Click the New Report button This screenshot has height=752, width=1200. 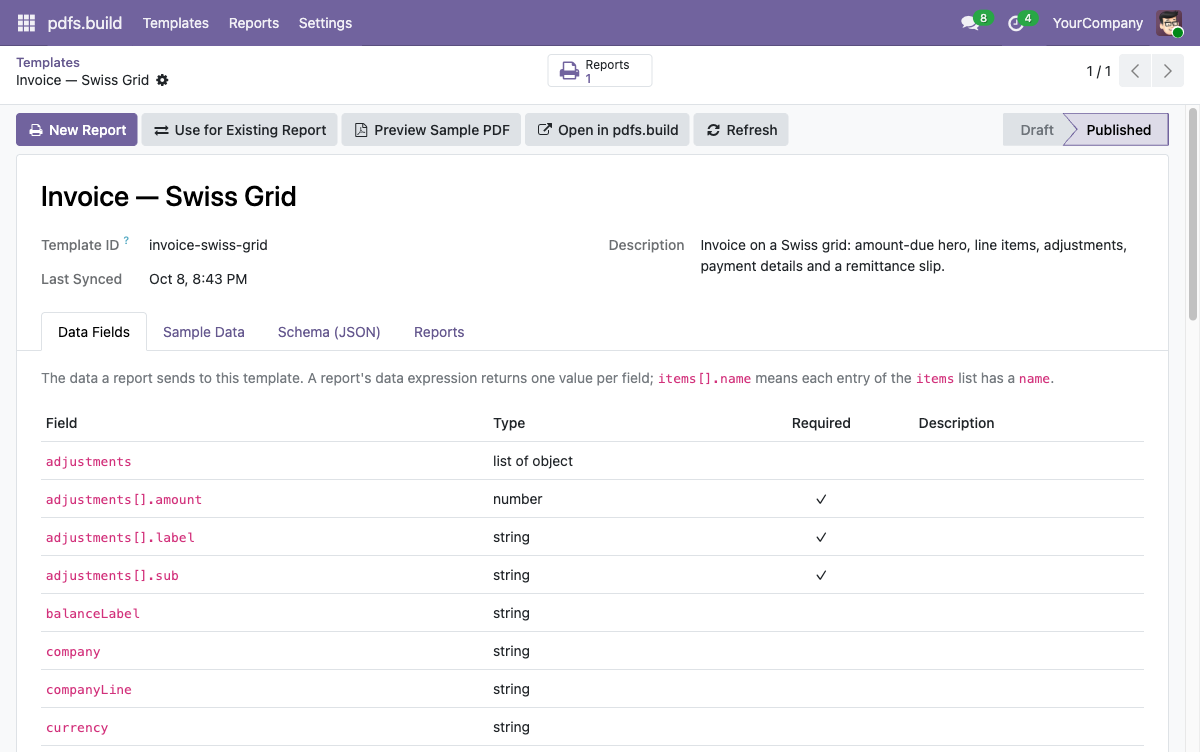[x=77, y=130]
